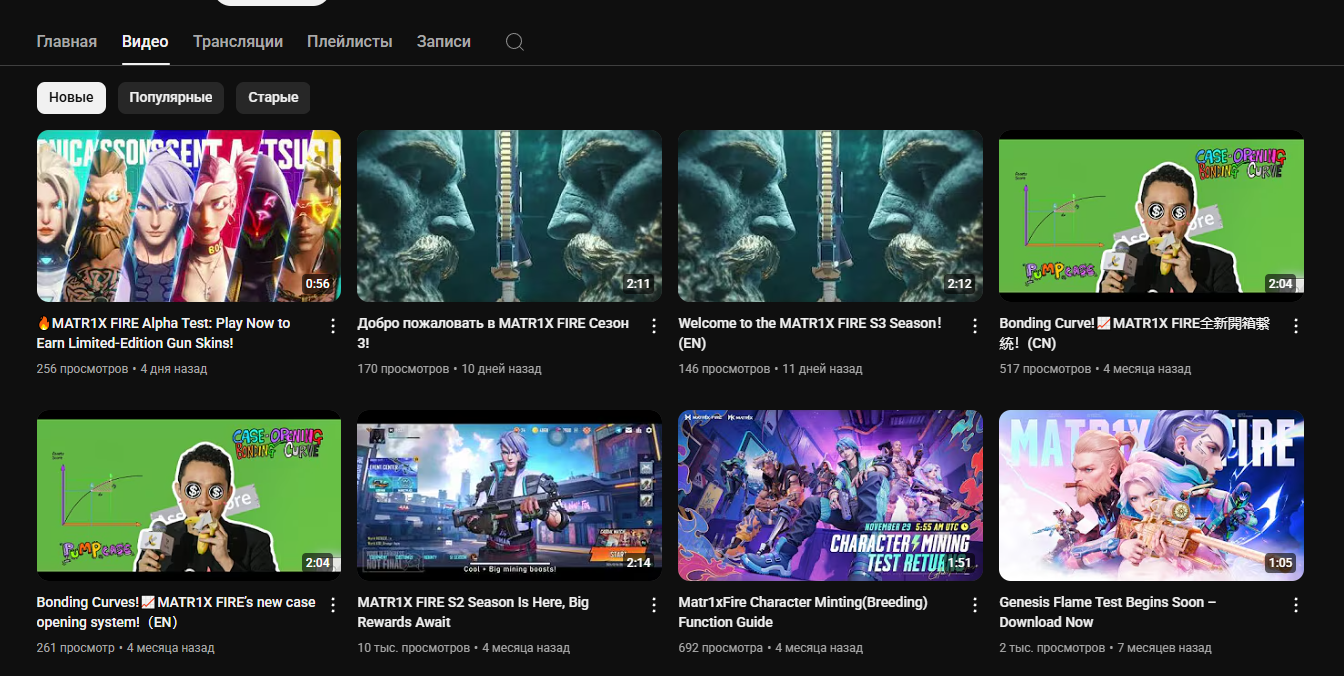Open options menu for Bonding Curve (CN) video
Image resolution: width=1344 pixels, height=676 pixels.
coord(1296,326)
